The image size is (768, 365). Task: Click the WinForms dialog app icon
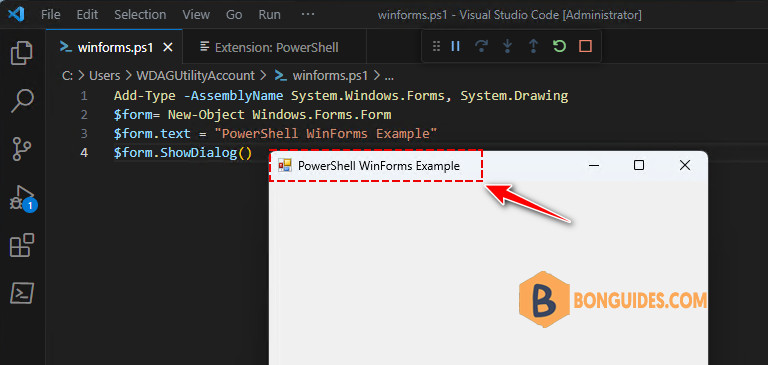tap(285, 166)
